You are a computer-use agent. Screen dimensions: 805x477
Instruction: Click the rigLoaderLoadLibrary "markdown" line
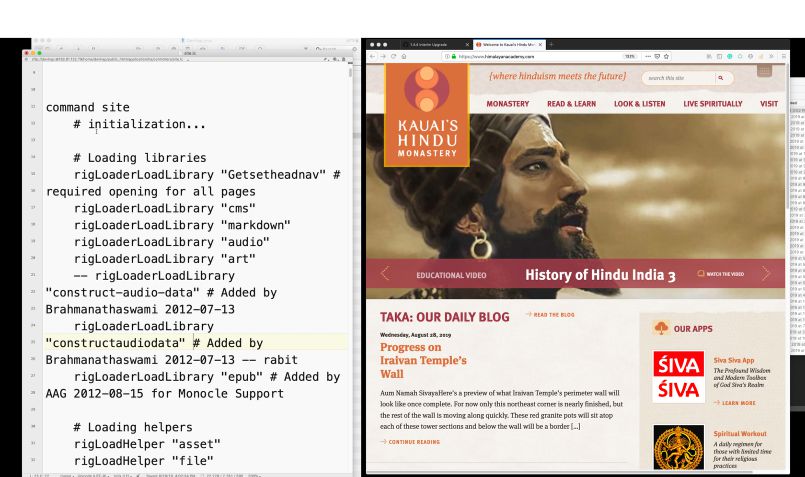tap(182, 225)
